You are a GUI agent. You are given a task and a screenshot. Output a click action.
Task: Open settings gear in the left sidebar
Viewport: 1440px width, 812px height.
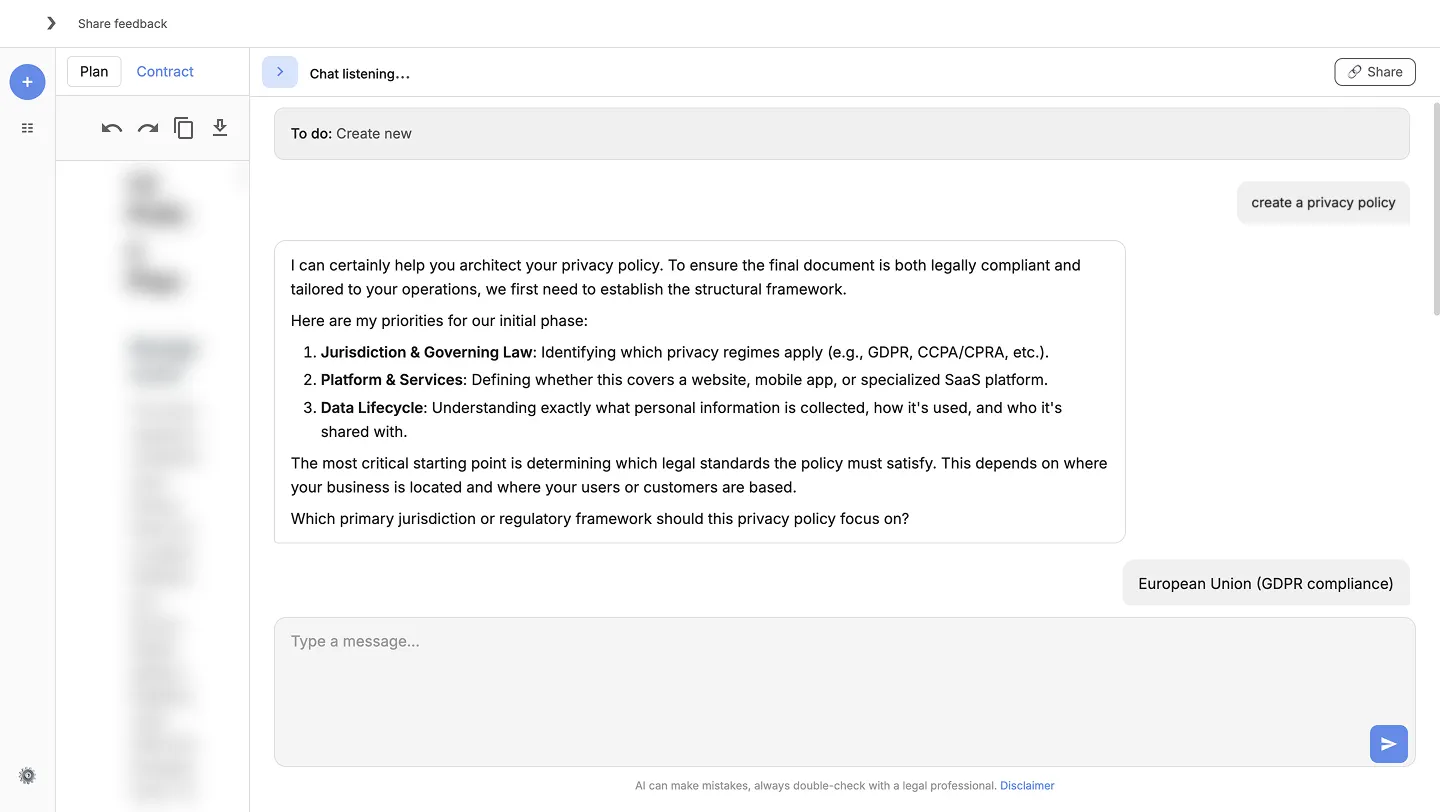[27, 775]
